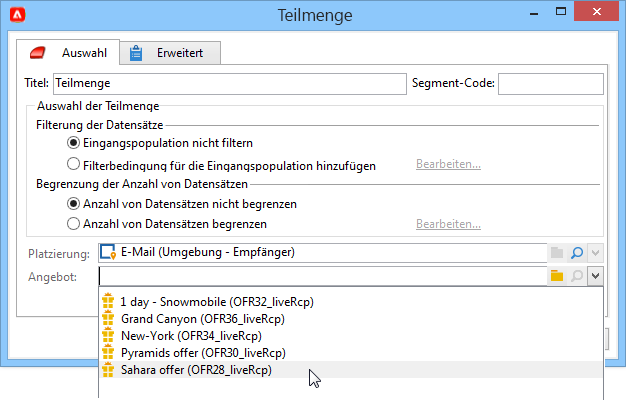Click the gift icon beside Grand Canyon offer

pyautogui.click(x=108, y=318)
